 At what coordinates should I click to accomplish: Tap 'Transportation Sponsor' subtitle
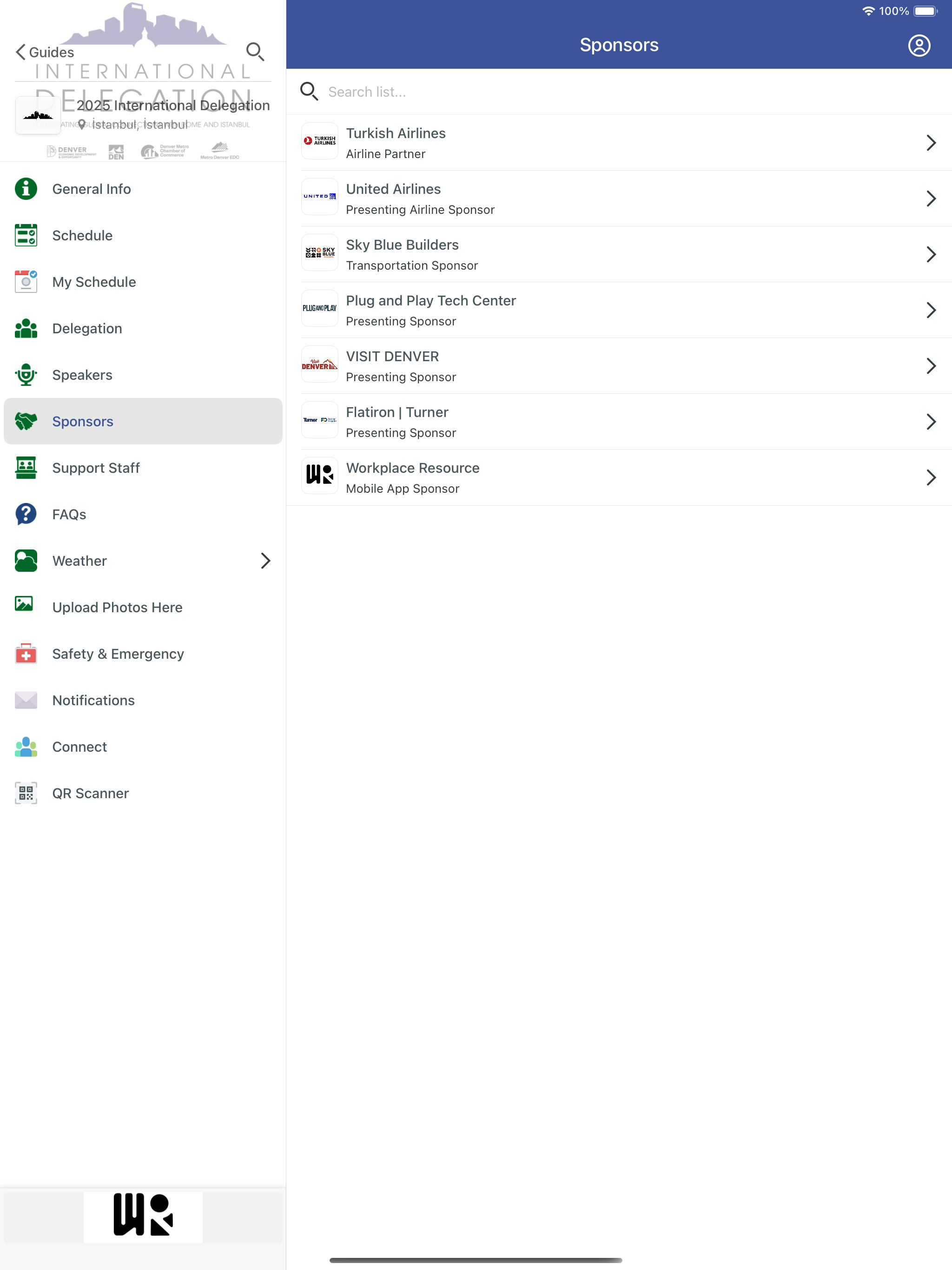412,265
